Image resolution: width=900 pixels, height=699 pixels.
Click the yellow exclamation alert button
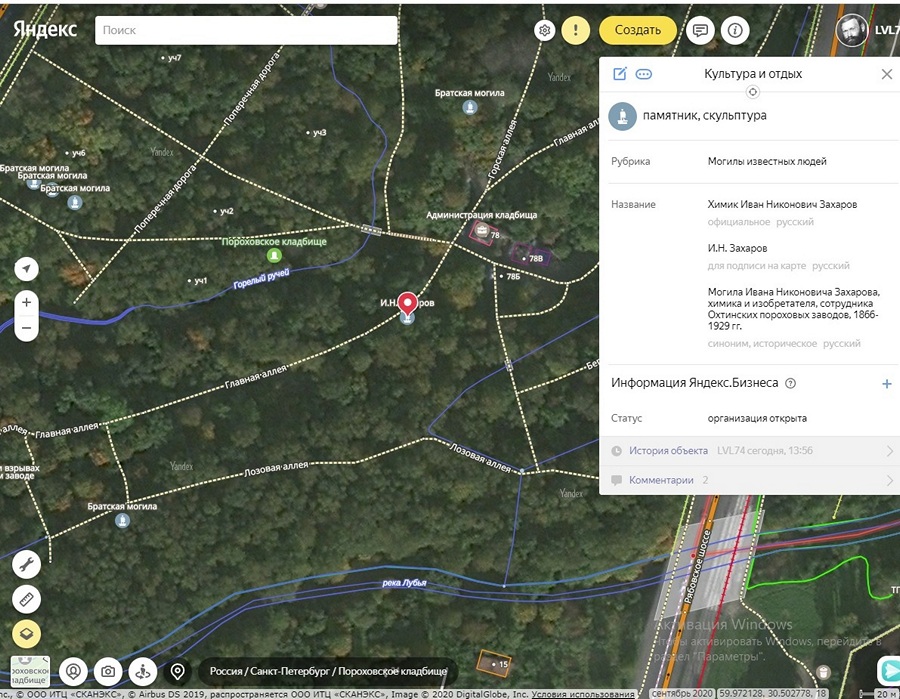(x=575, y=30)
